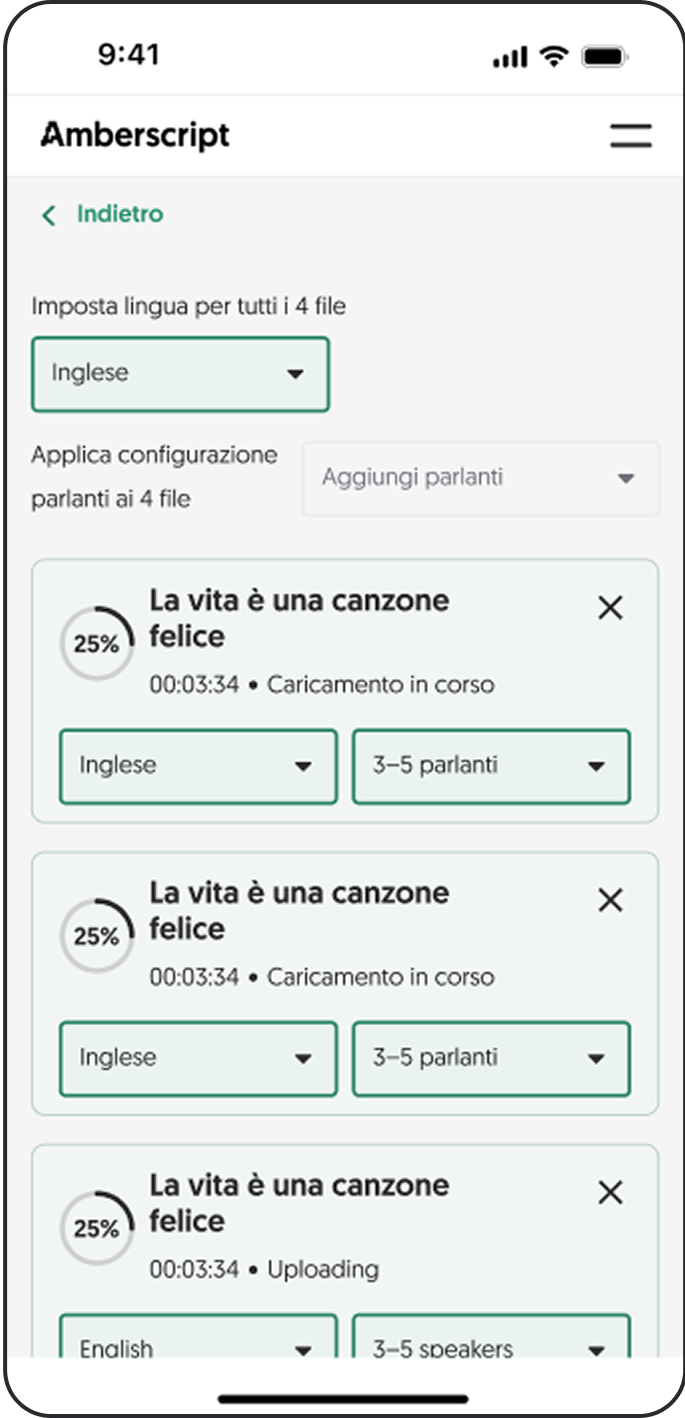Open 3-5 parlanti dropdown on second card
Viewport: 685px width, 1418px height.
pyautogui.click(x=492, y=1058)
